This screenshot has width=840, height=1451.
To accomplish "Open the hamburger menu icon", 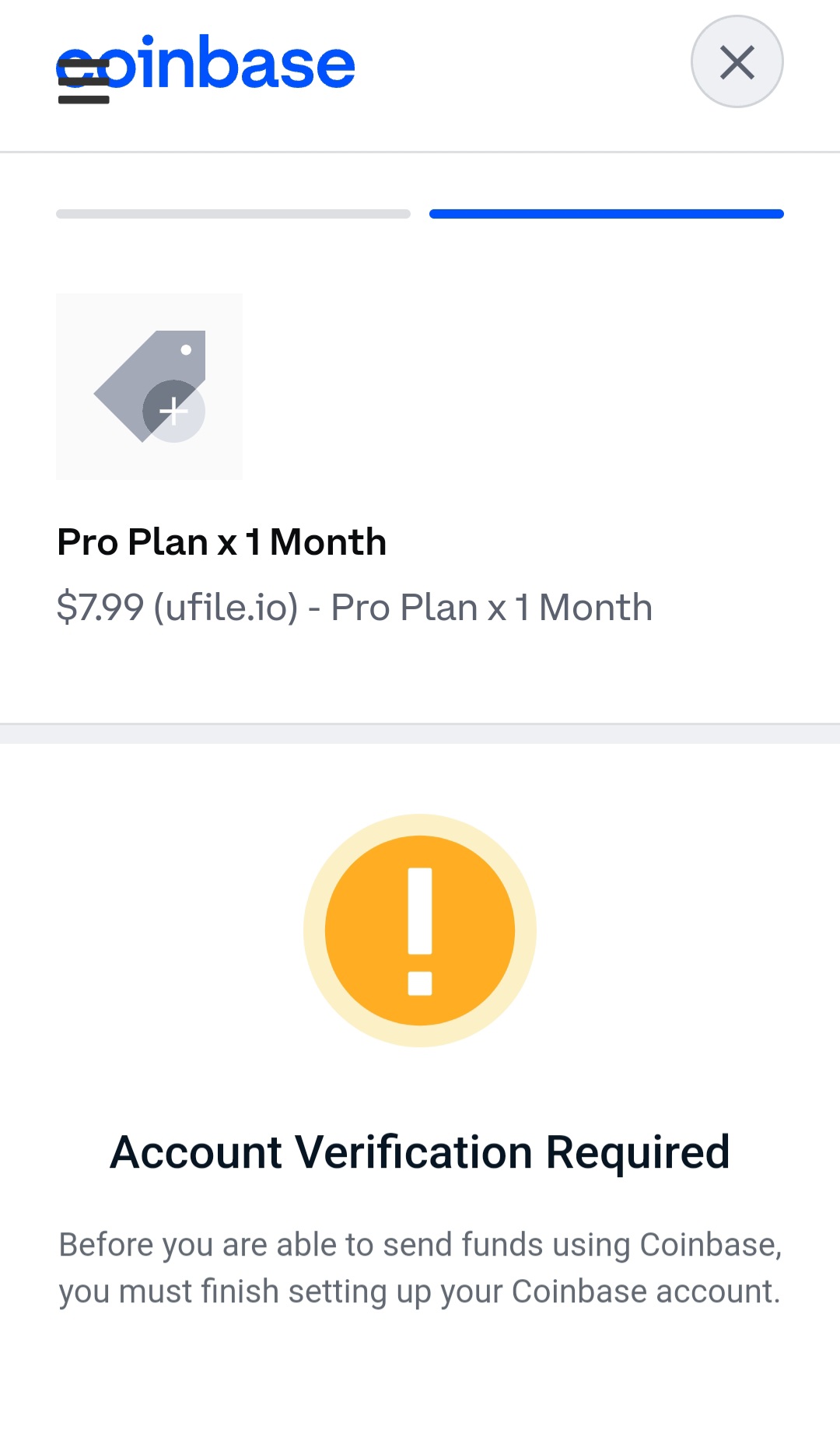I will click(x=83, y=82).
